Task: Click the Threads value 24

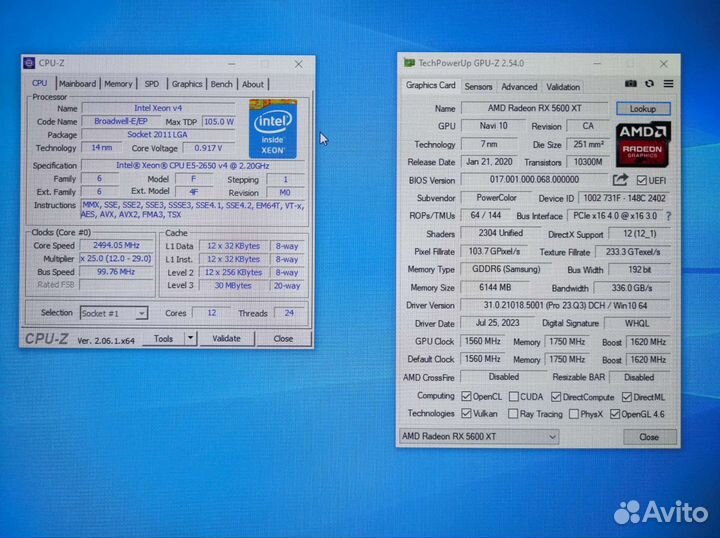Action: [289, 313]
